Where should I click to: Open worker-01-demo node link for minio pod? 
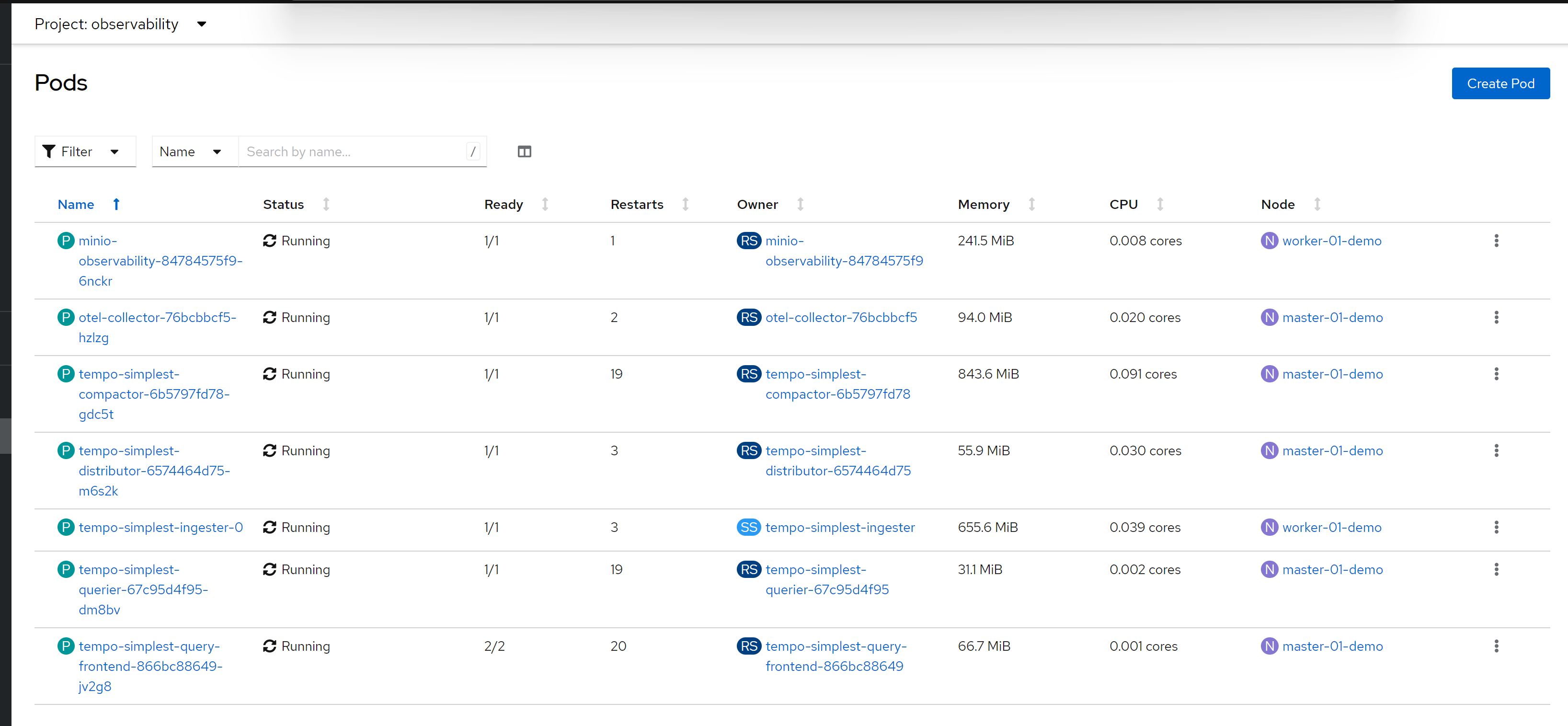pyautogui.click(x=1331, y=241)
